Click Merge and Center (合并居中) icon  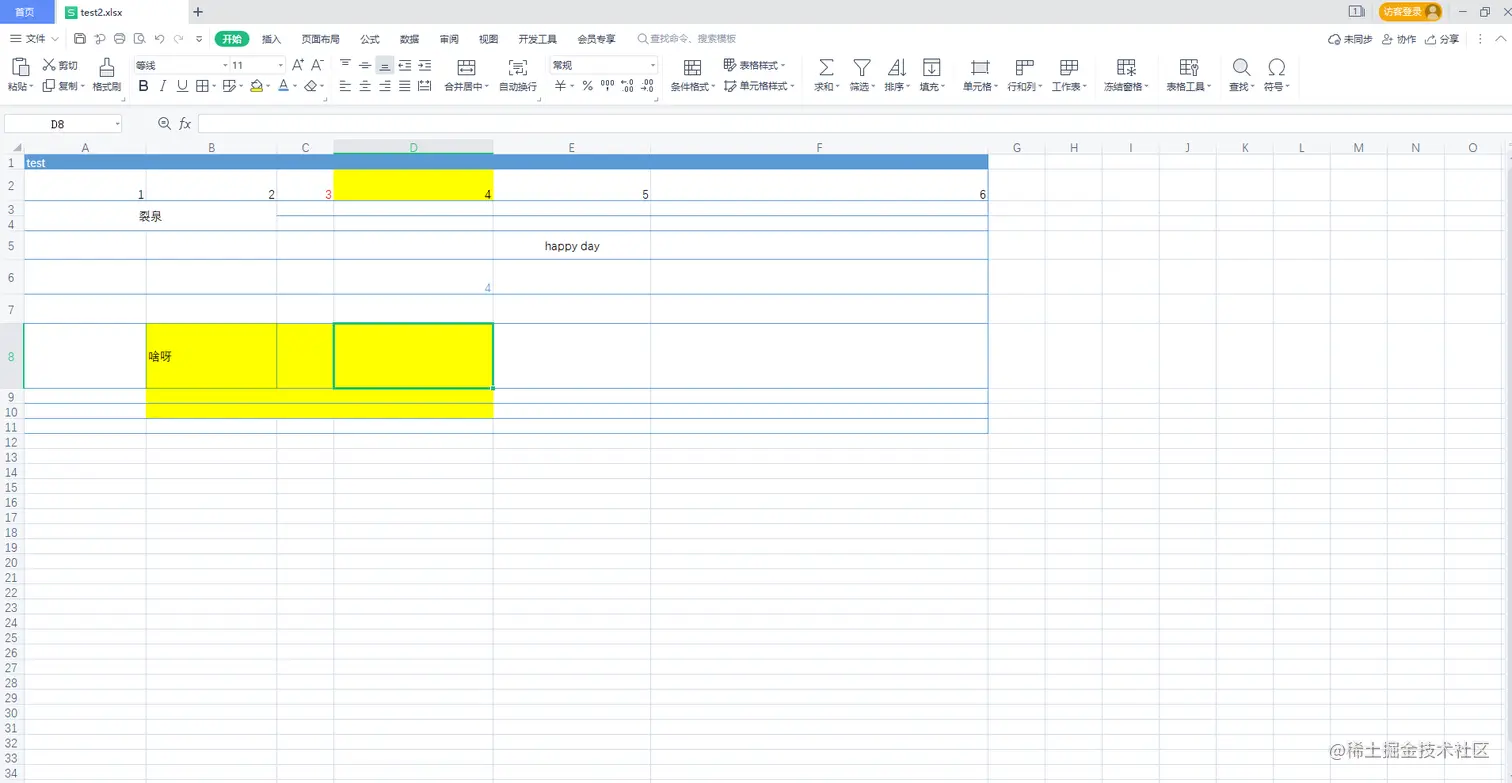click(466, 67)
